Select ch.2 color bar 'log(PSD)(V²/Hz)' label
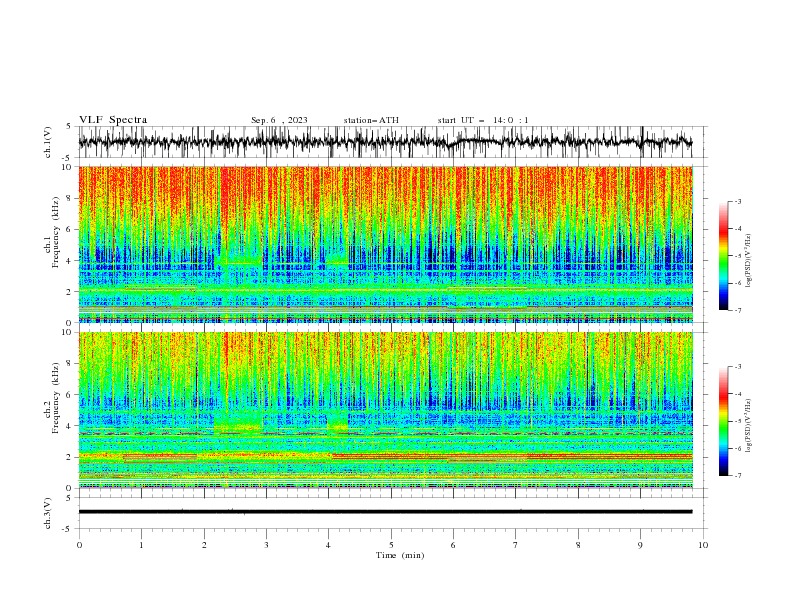Screen dimensions: 792x612 click(749, 425)
